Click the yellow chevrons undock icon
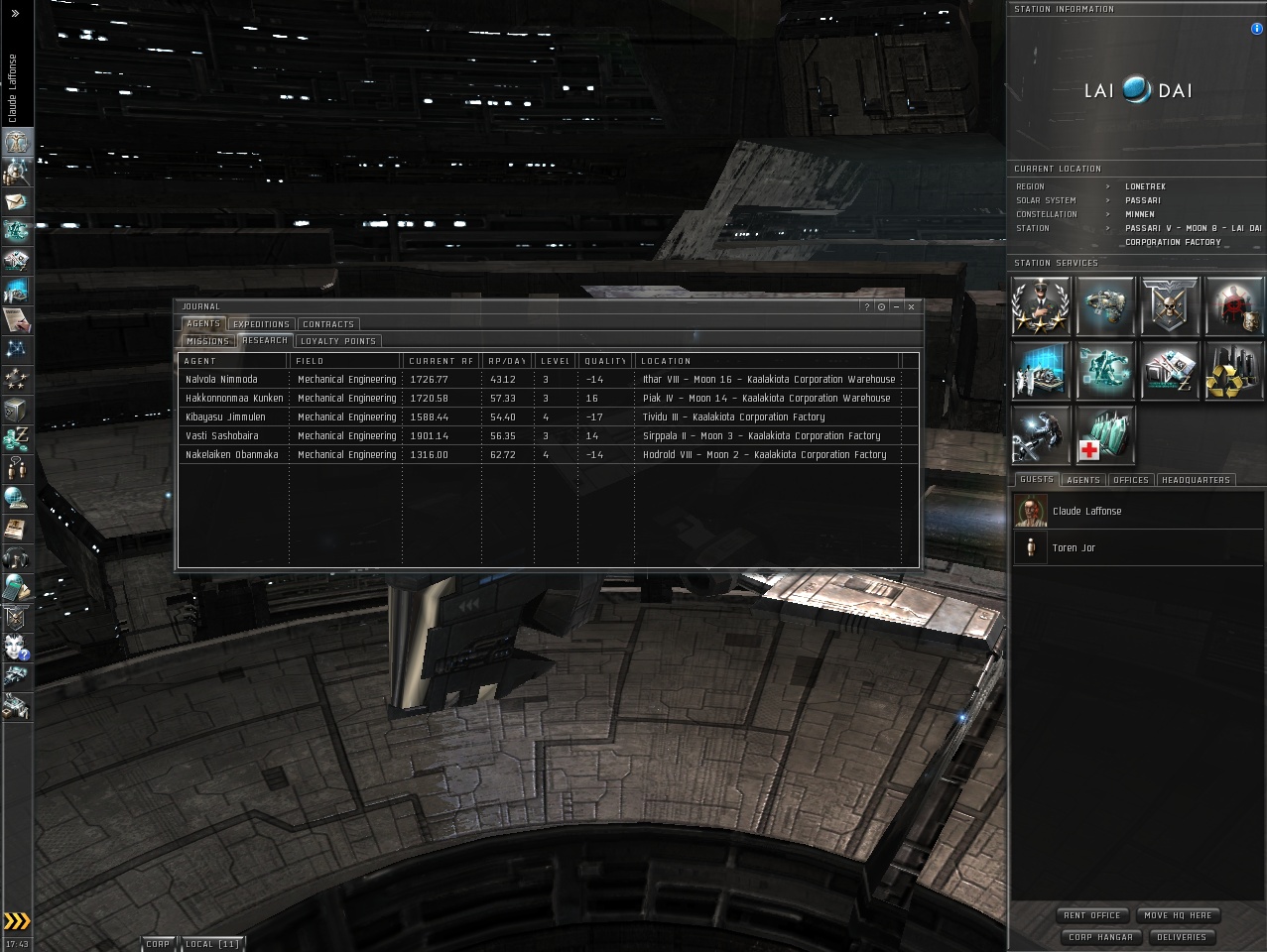The width and height of the screenshot is (1267, 952). (17, 921)
